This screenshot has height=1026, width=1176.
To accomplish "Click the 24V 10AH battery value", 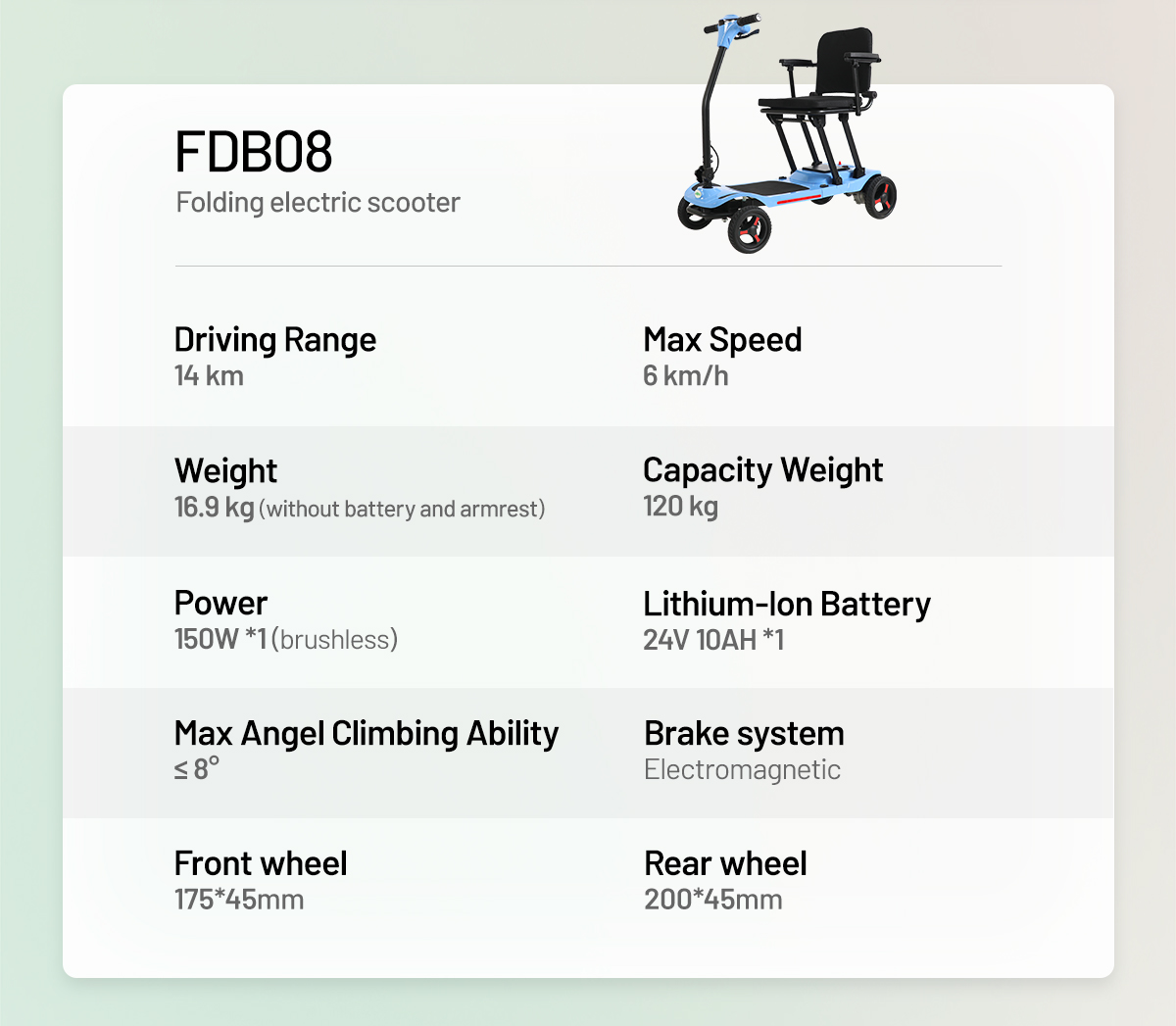I will [x=713, y=640].
